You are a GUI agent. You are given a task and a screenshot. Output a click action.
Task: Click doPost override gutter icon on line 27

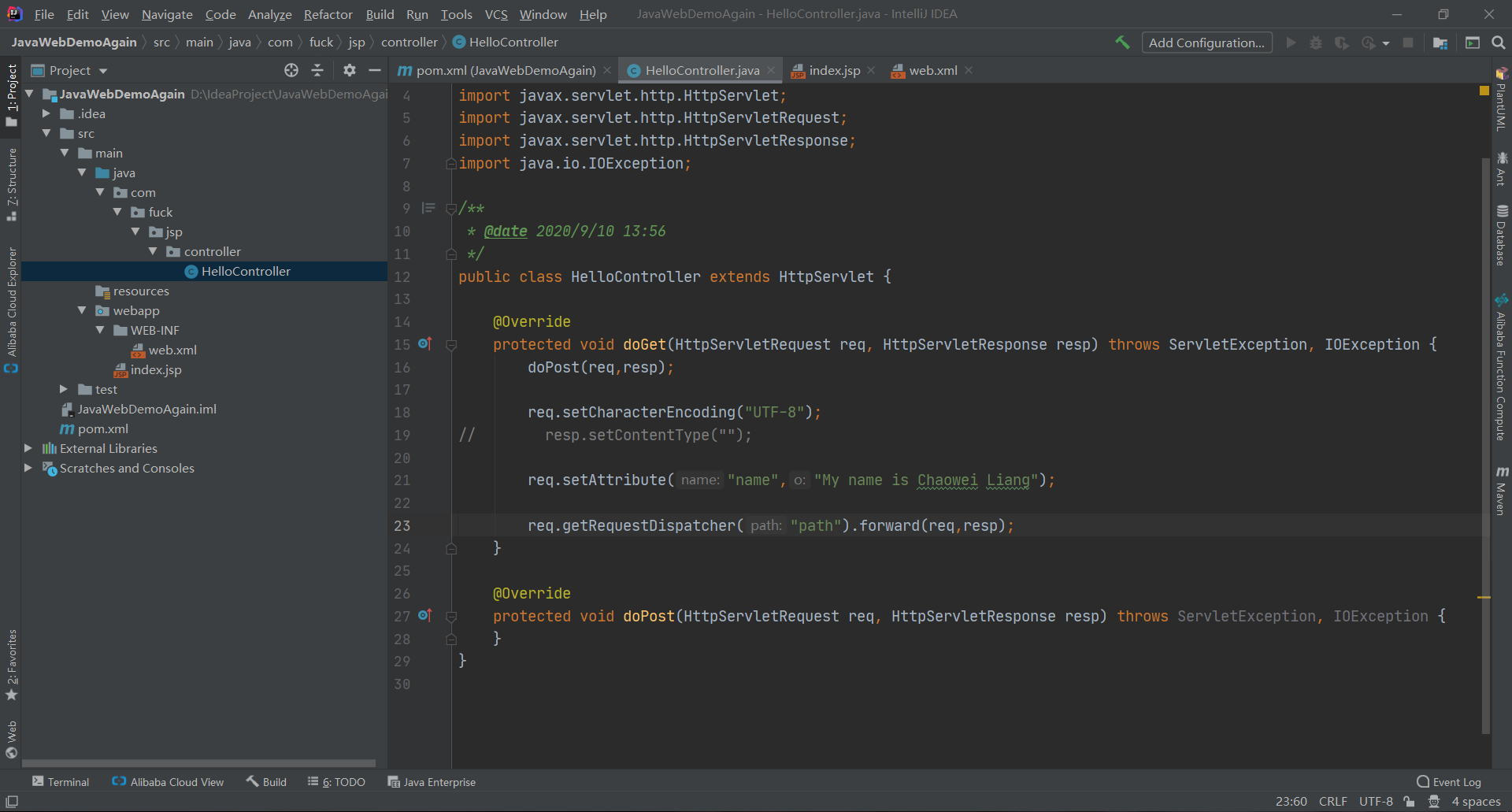[425, 615]
